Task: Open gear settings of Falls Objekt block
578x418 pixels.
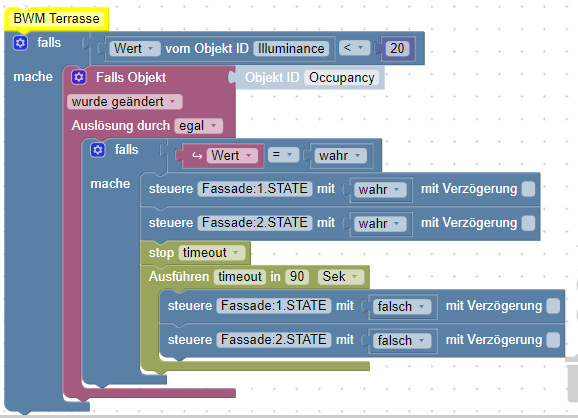Action: coord(79,77)
